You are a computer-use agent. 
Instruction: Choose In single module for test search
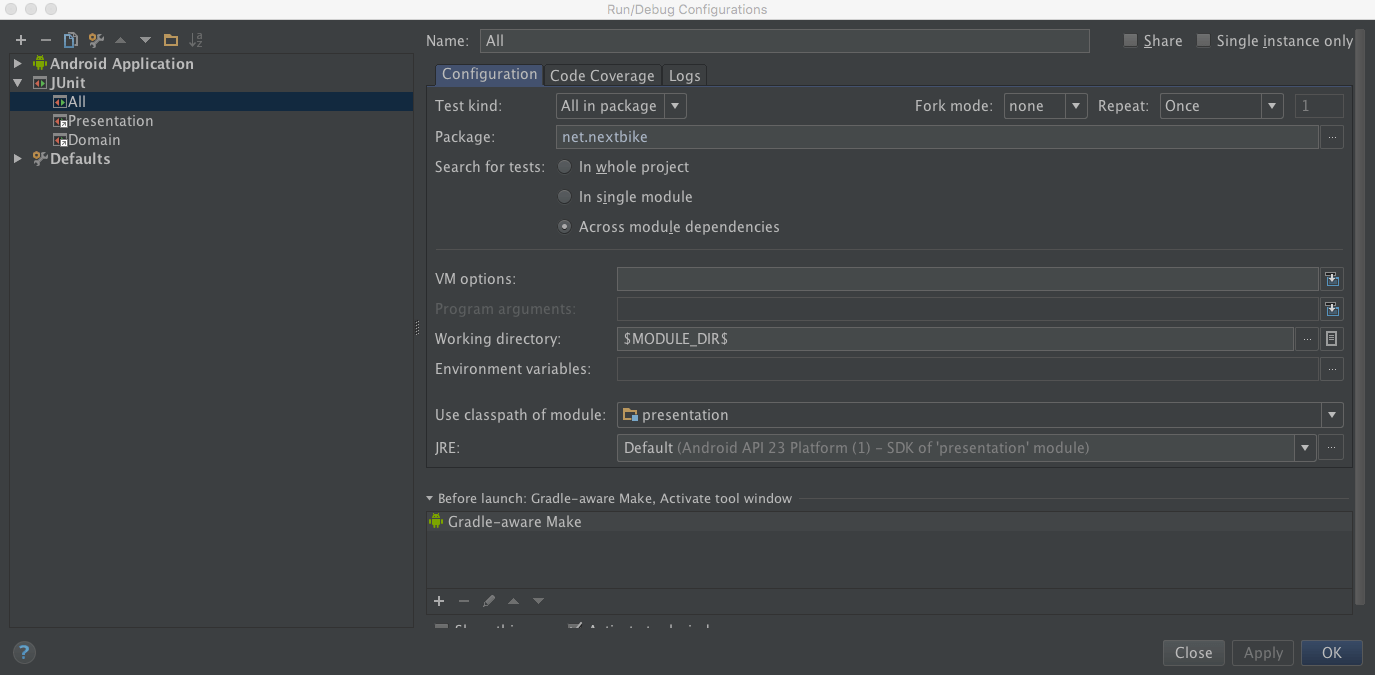(x=564, y=196)
